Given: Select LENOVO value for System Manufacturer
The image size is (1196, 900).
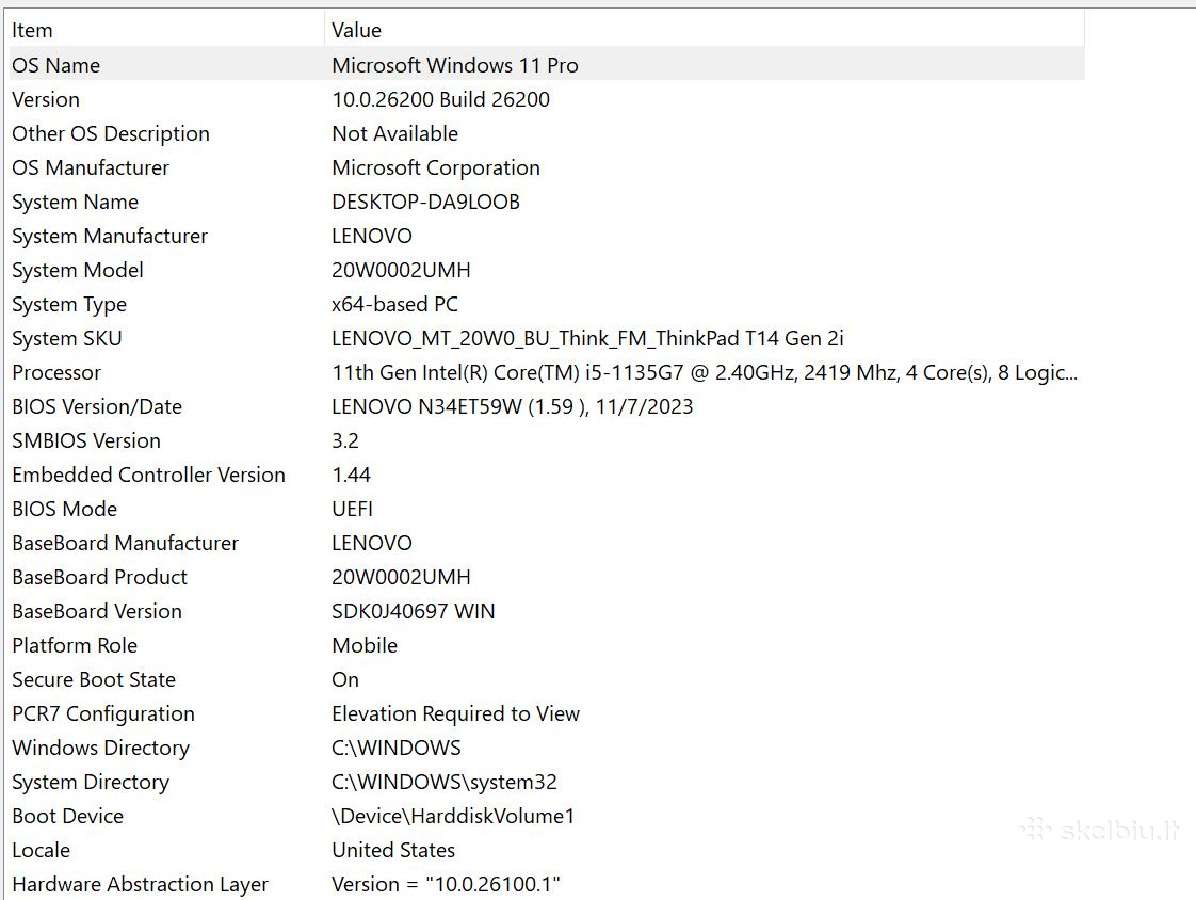Looking at the screenshot, I should [x=371, y=236].
